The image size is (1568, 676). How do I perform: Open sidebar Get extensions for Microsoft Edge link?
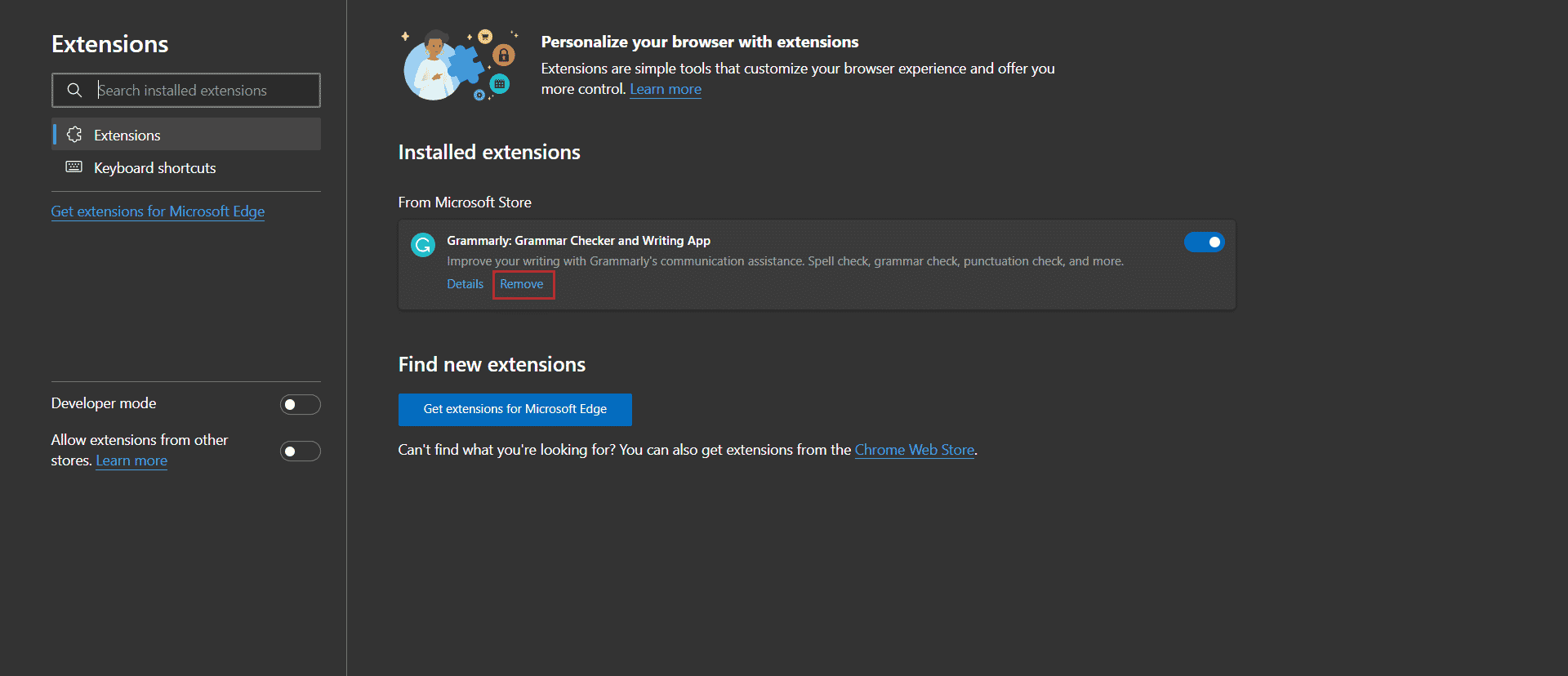point(158,211)
